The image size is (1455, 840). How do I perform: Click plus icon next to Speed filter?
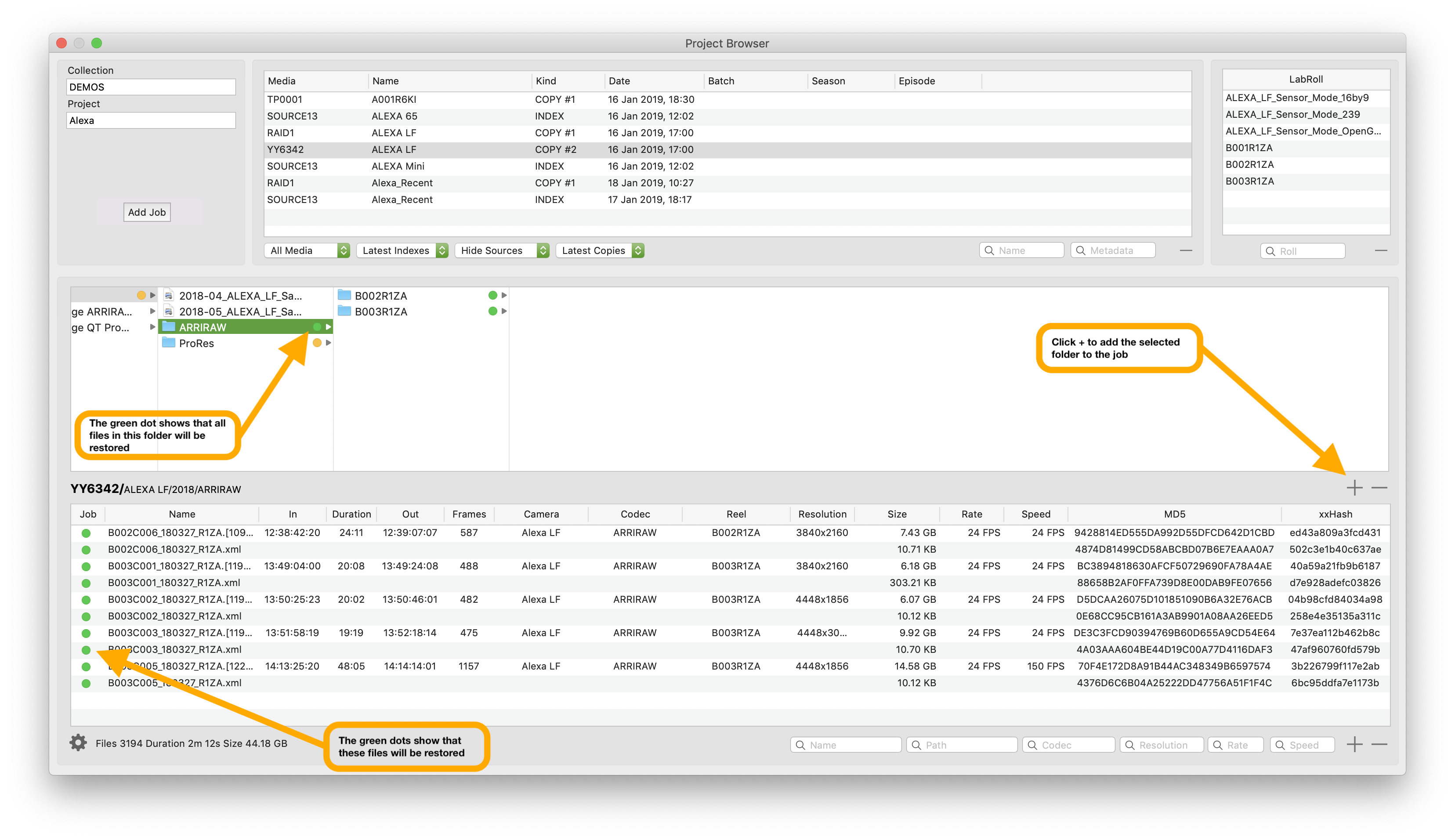tap(1354, 744)
